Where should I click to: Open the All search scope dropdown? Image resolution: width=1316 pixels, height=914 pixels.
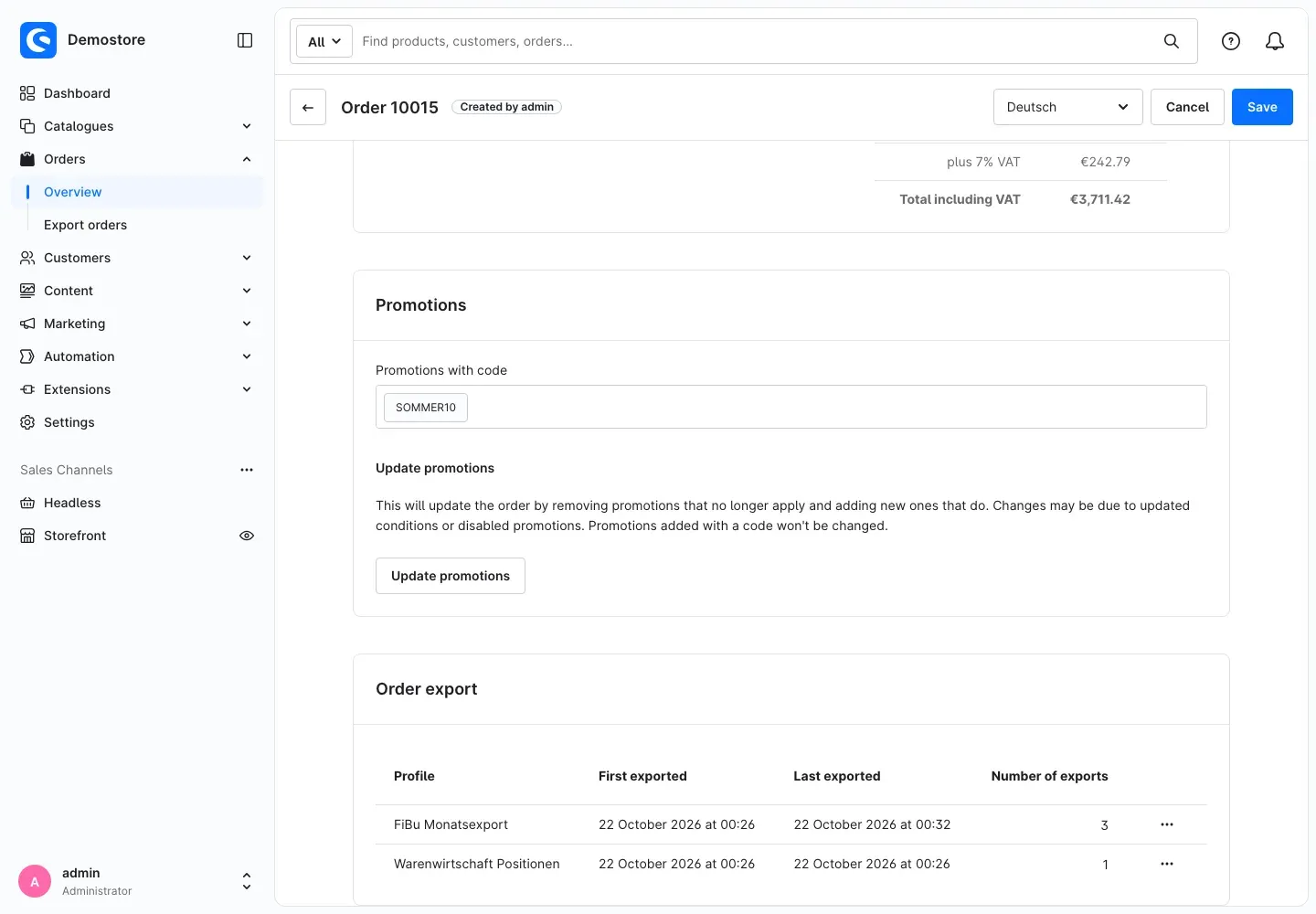(x=324, y=41)
